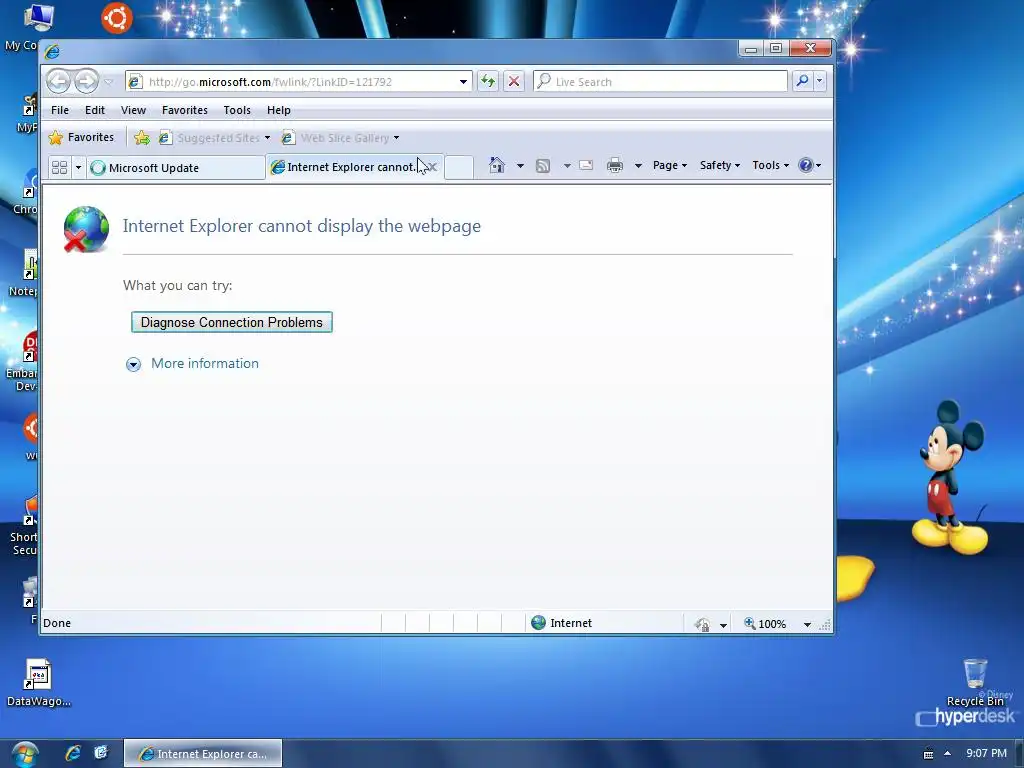Click the Protected Mode status icon
This screenshot has width=1024, height=768.
coord(702,624)
